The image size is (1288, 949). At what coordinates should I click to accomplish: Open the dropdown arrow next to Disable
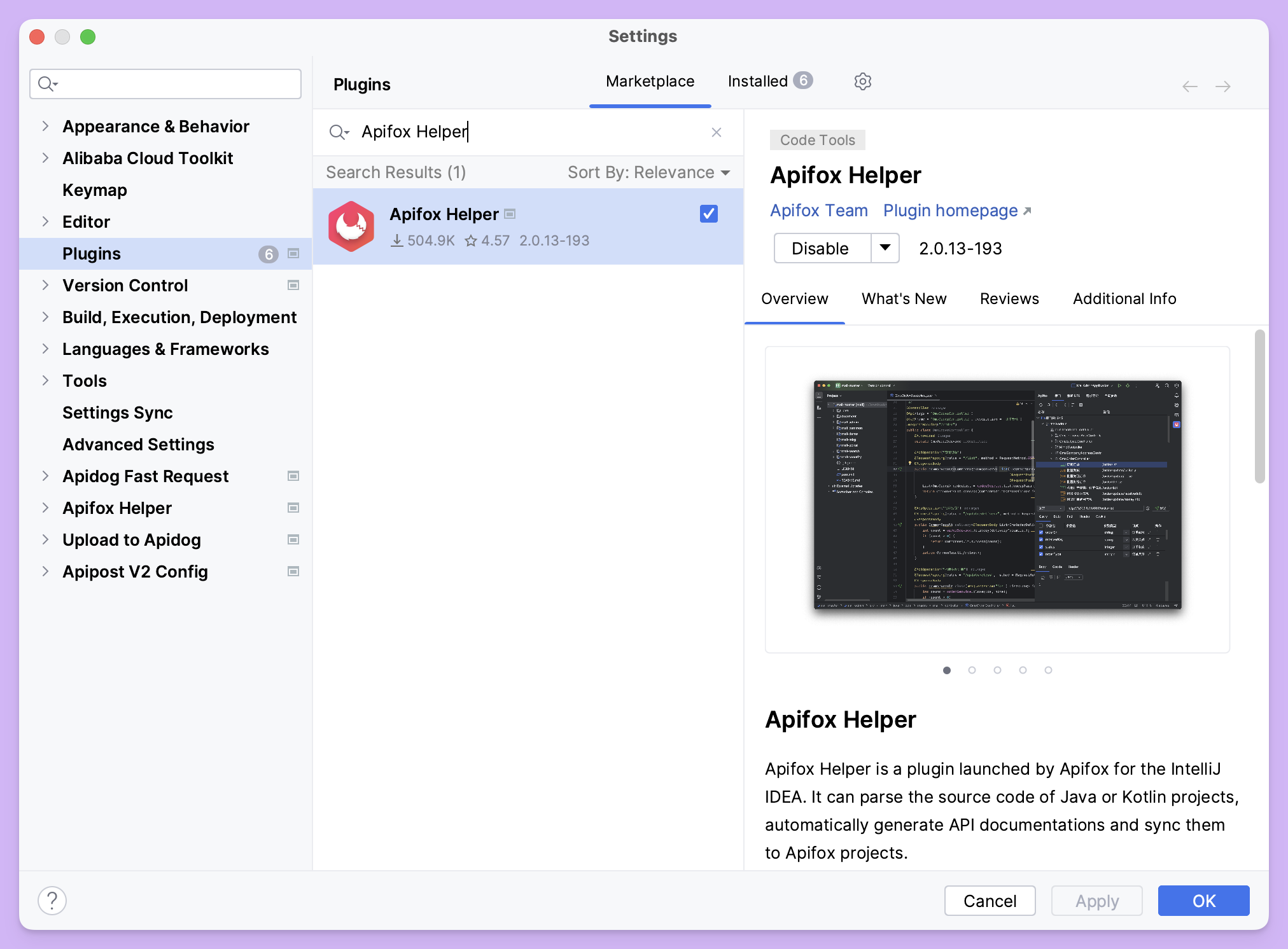tap(885, 248)
